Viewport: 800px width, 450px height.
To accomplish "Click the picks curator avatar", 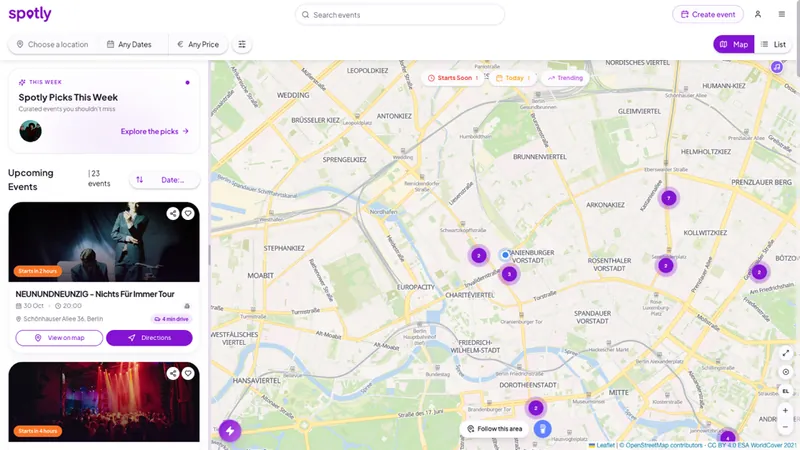I will click(x=31, y=131).
